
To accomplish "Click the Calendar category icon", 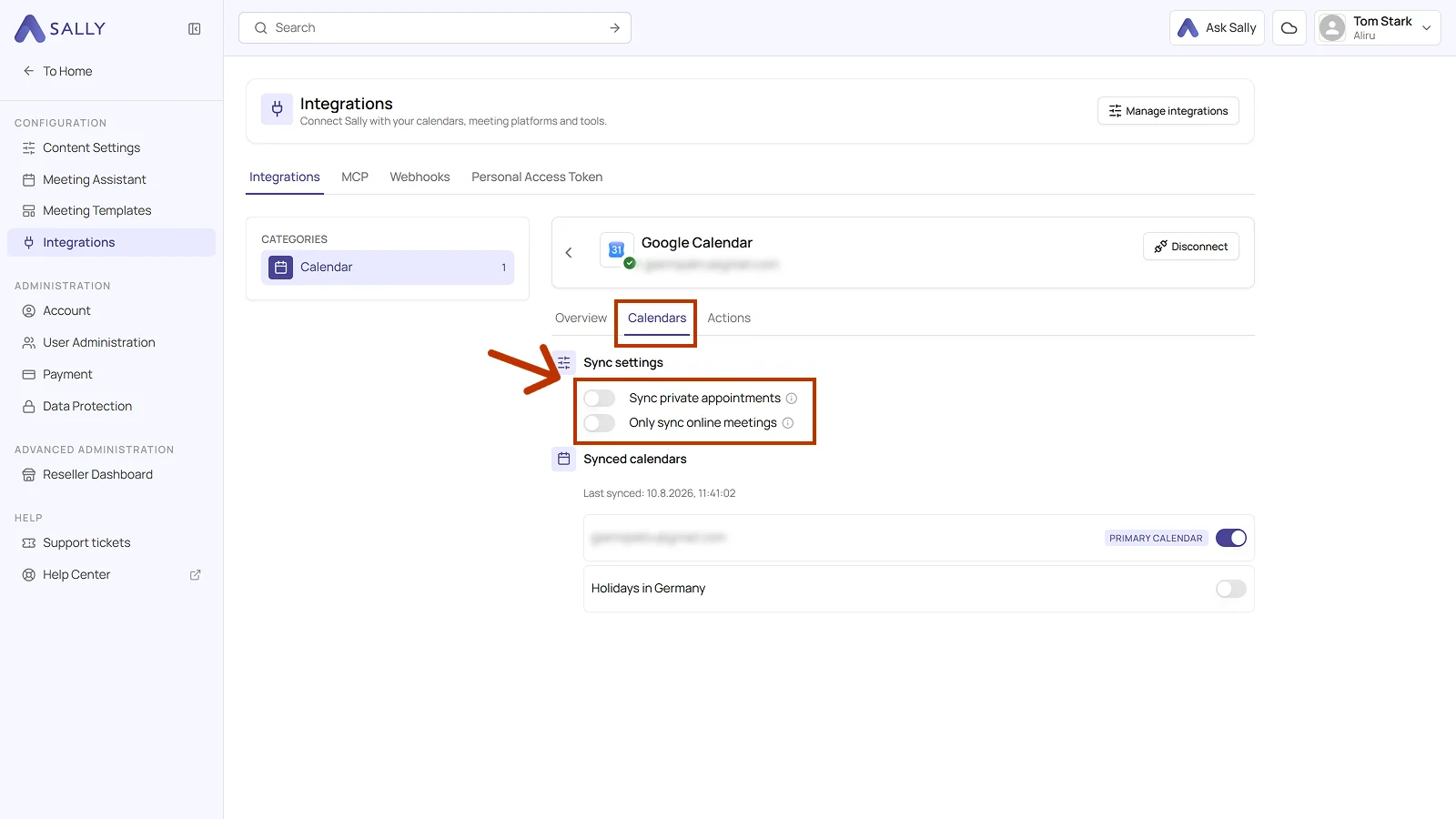I will pos(281,268).
